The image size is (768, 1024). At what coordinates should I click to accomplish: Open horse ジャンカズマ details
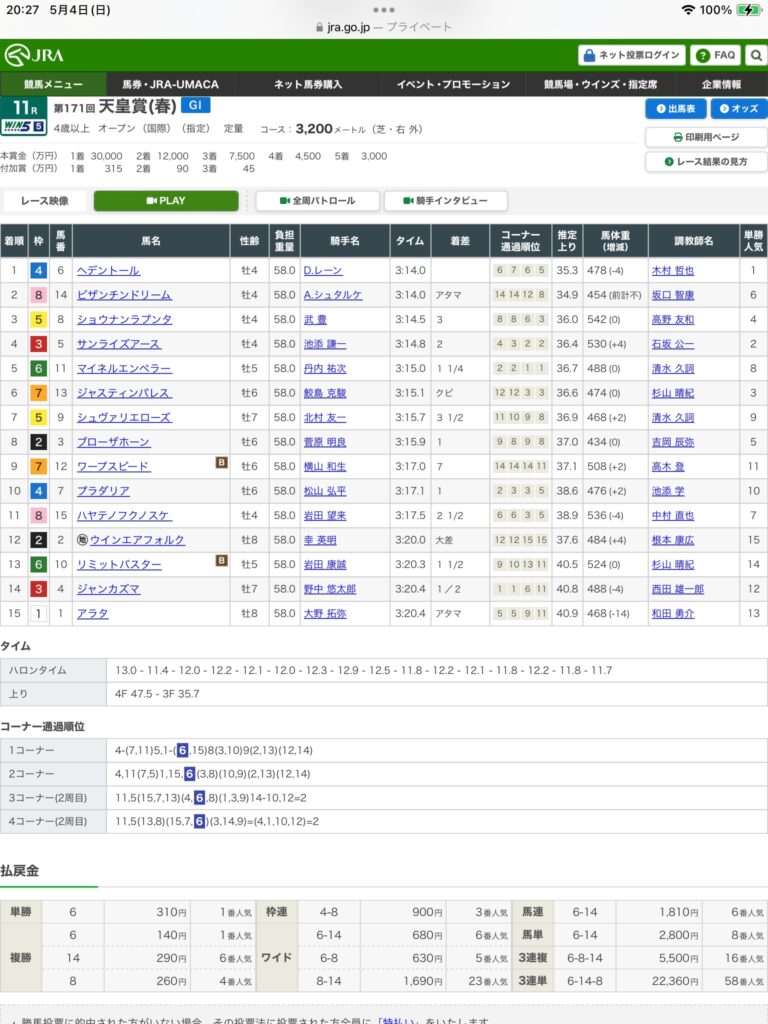point(108,589)
